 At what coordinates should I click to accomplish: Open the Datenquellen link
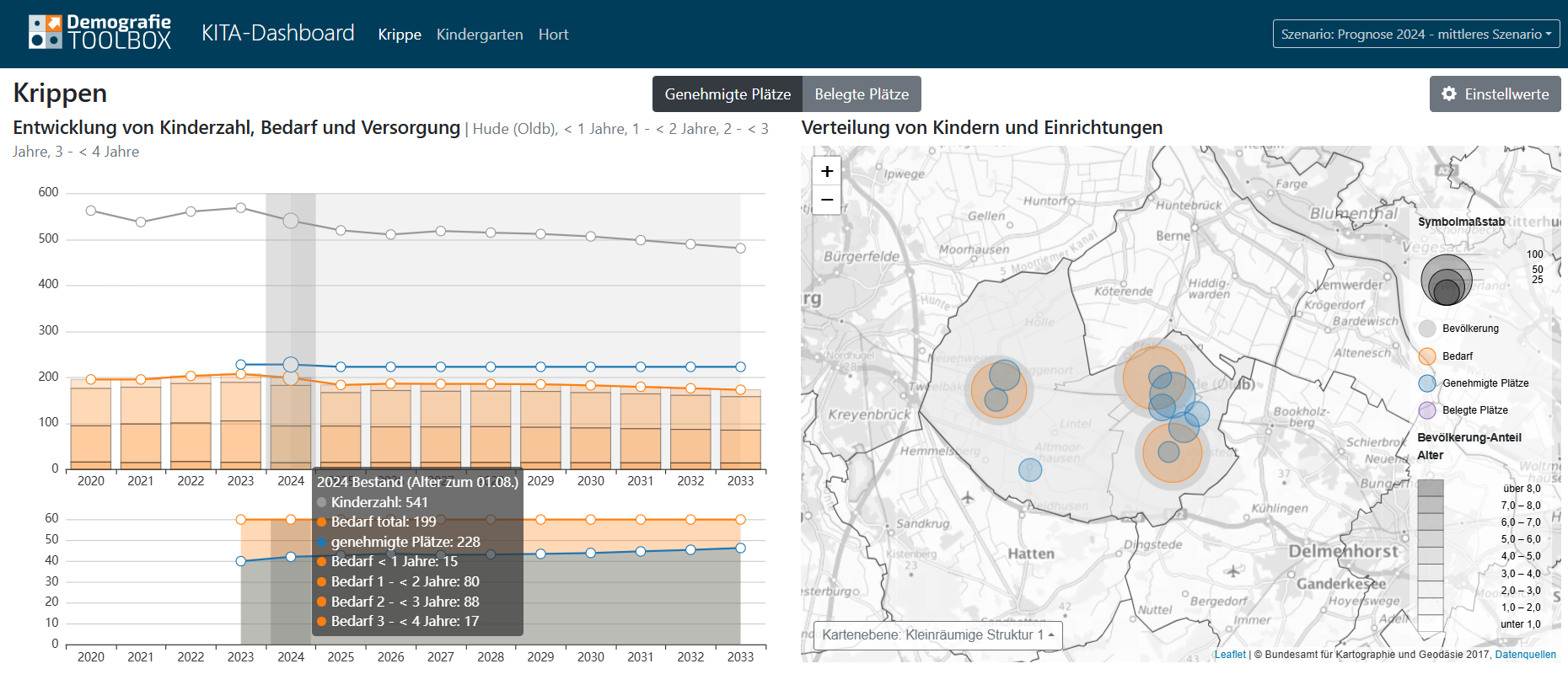click(1525, 655)
